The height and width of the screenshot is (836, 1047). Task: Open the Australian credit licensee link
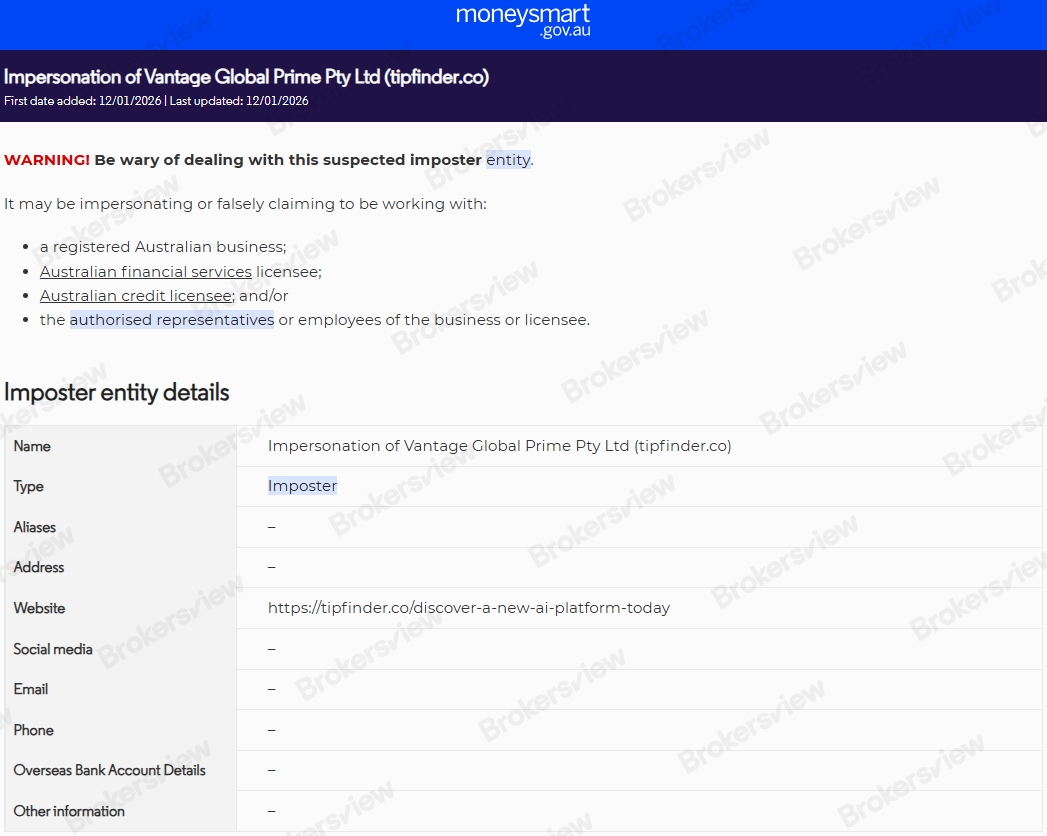136,296
